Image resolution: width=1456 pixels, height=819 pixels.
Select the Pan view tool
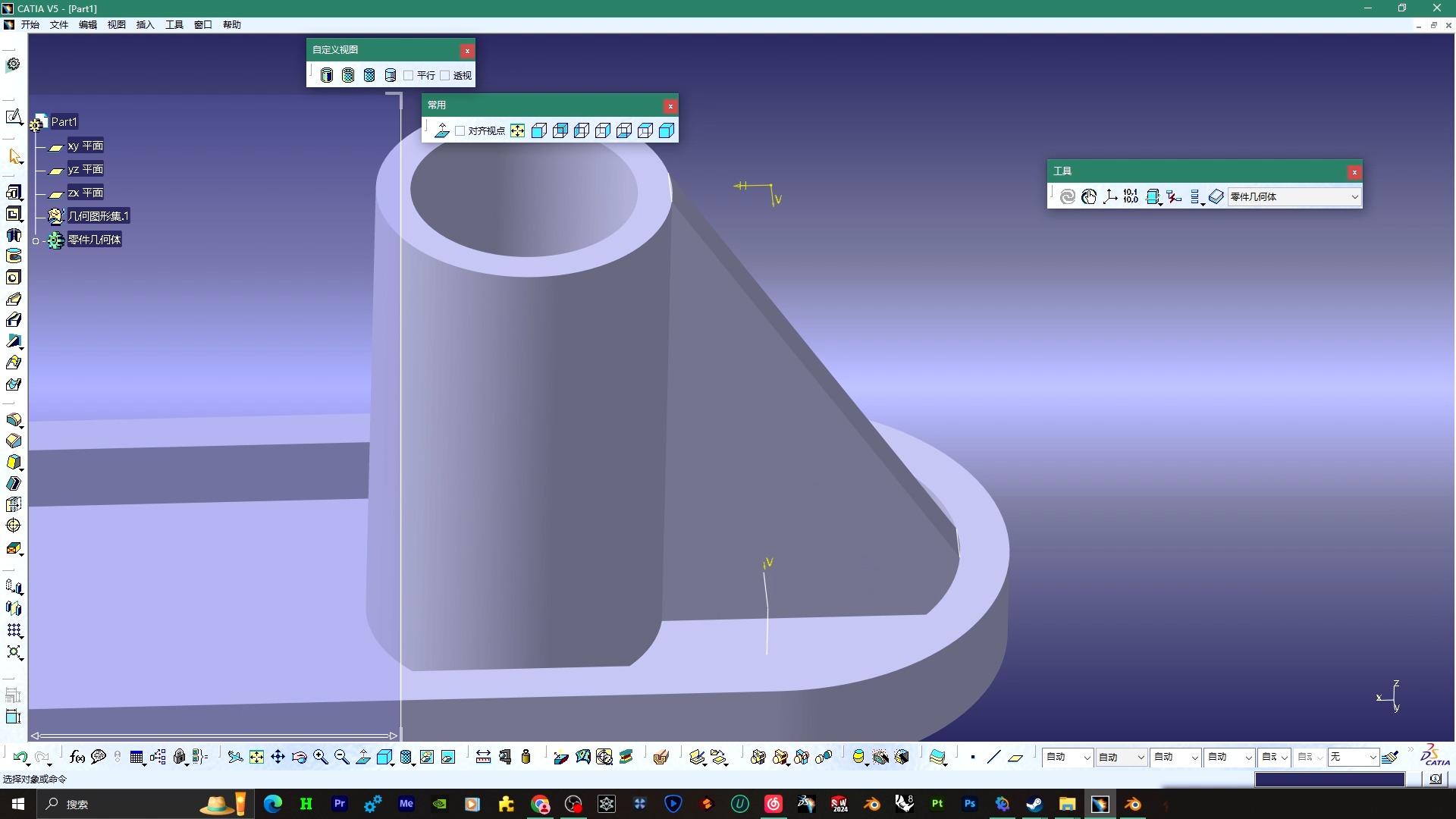point(278,757)
